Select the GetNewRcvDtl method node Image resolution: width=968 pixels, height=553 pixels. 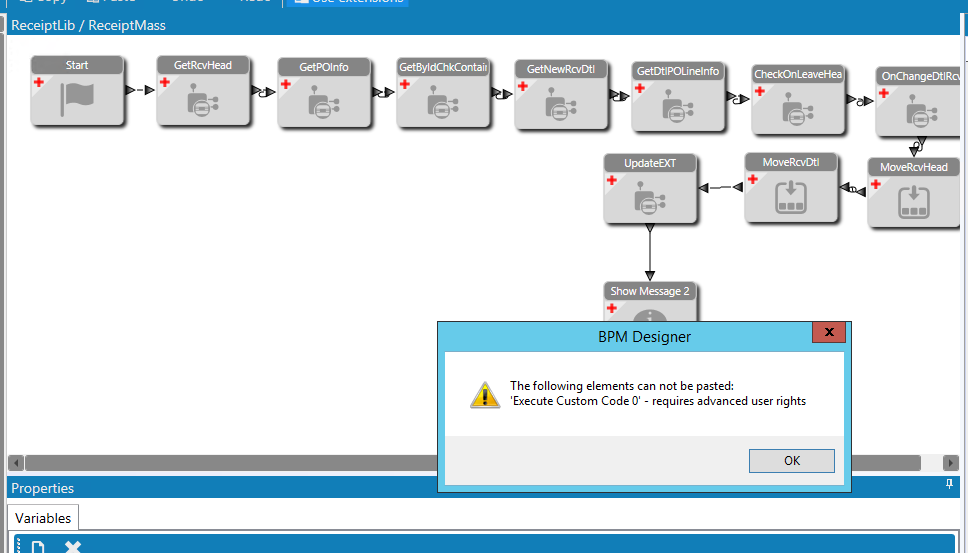click(561, 94)
